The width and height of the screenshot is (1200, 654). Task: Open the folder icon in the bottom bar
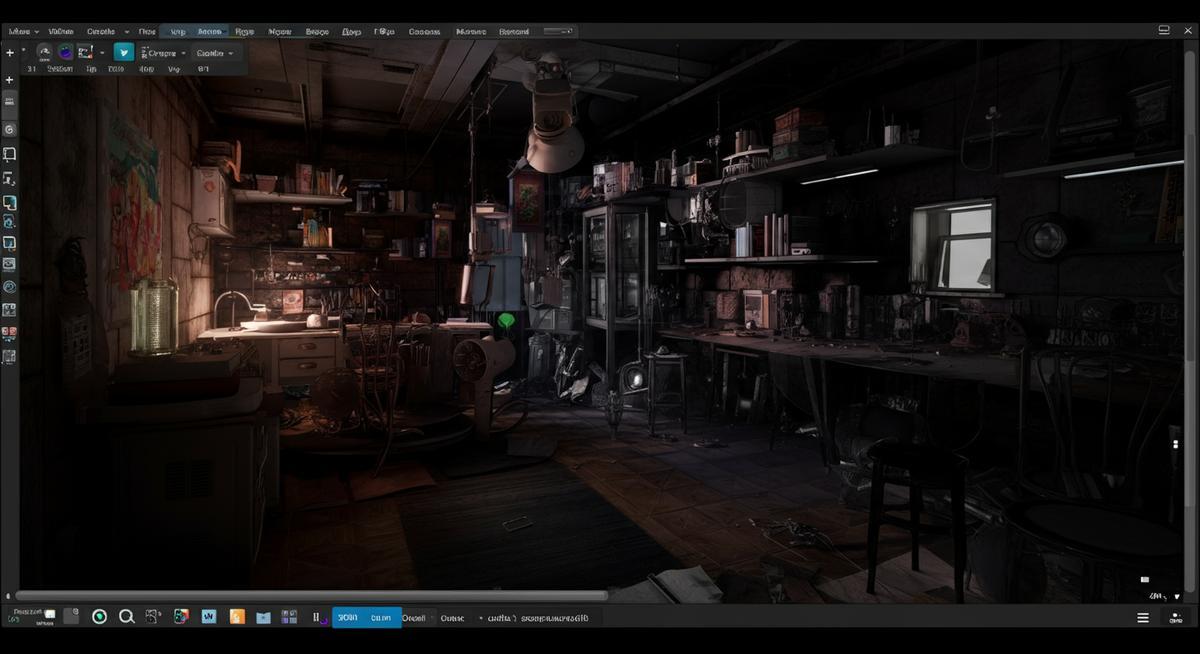pos(263,617)
